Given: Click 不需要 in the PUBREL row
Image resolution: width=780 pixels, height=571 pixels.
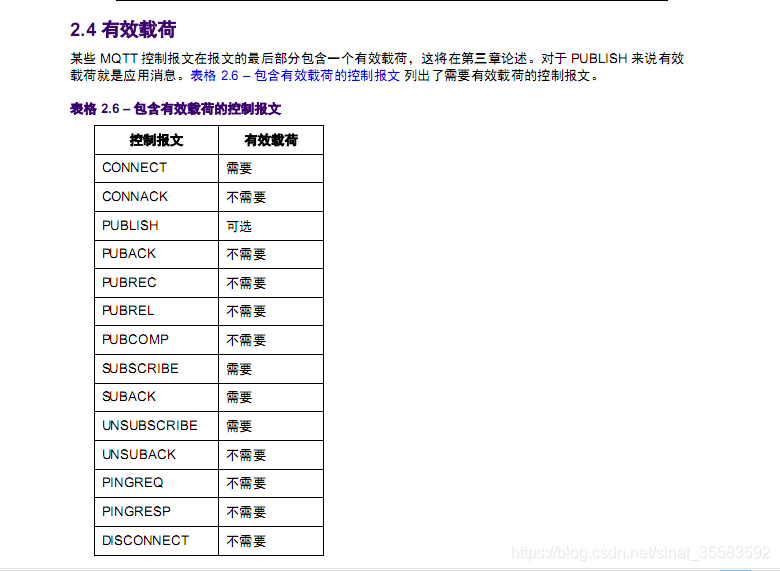Looking at the screenshot, I should coord(246,312).
